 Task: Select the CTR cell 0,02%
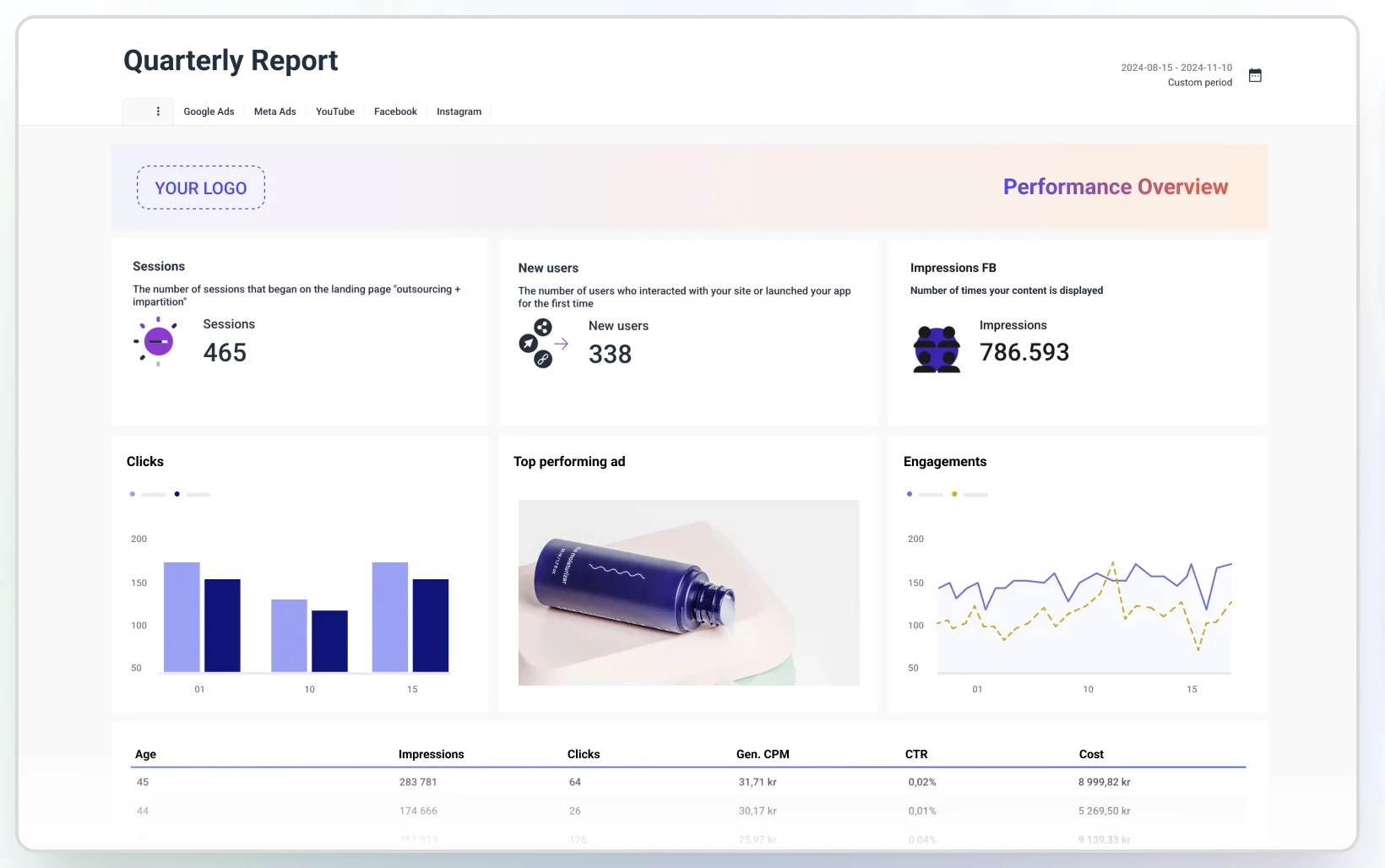922,782
